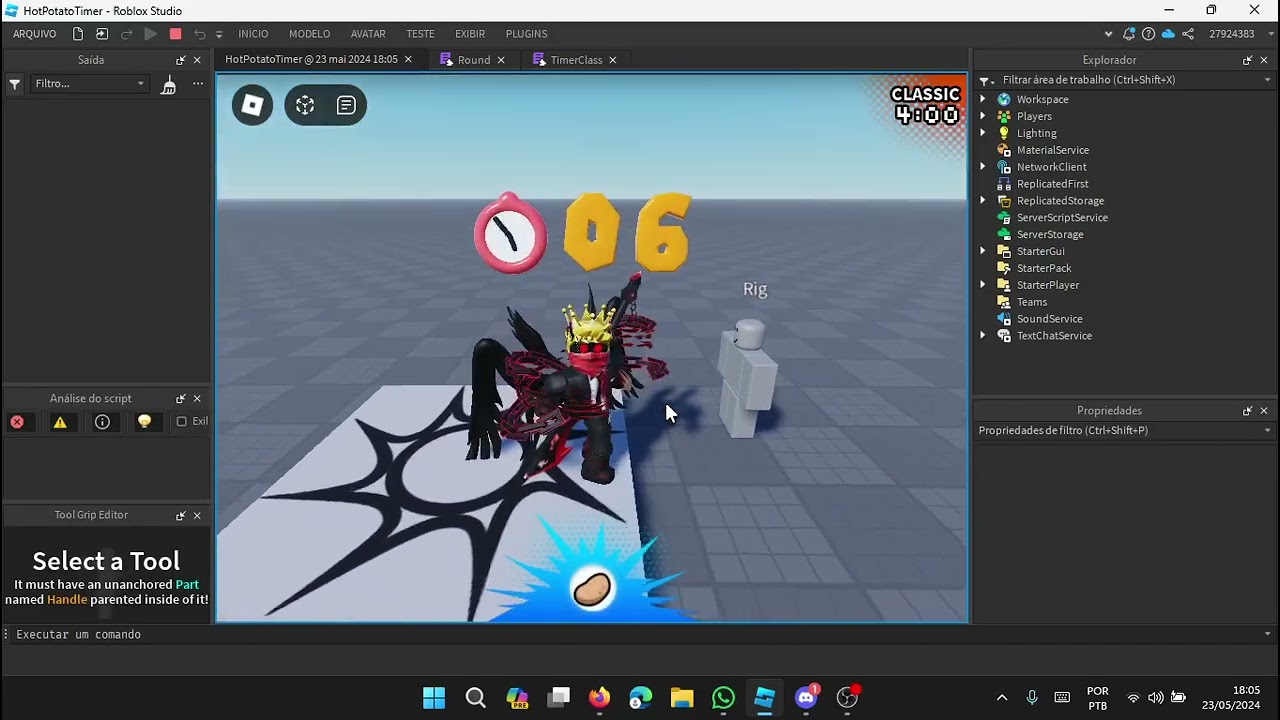Open the Roblox menu button in viewport
This screenshot has height=720, width=1280.
point(253,105)
